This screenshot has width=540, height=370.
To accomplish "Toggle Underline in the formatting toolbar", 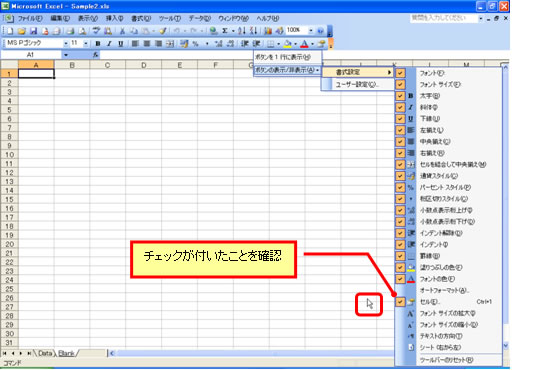I will (121, 44).
